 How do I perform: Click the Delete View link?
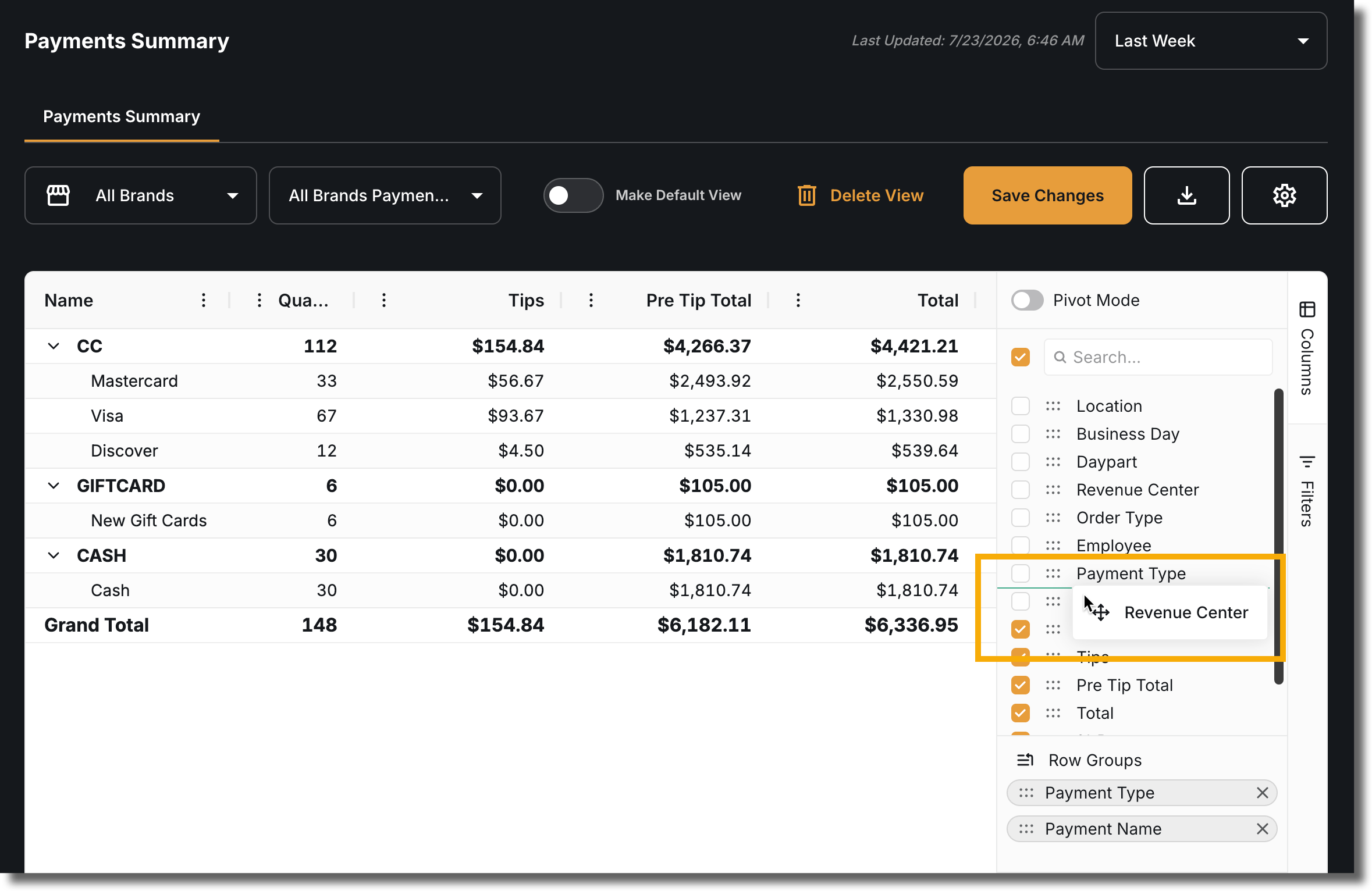pyautogui.click(x=861, y=195)
